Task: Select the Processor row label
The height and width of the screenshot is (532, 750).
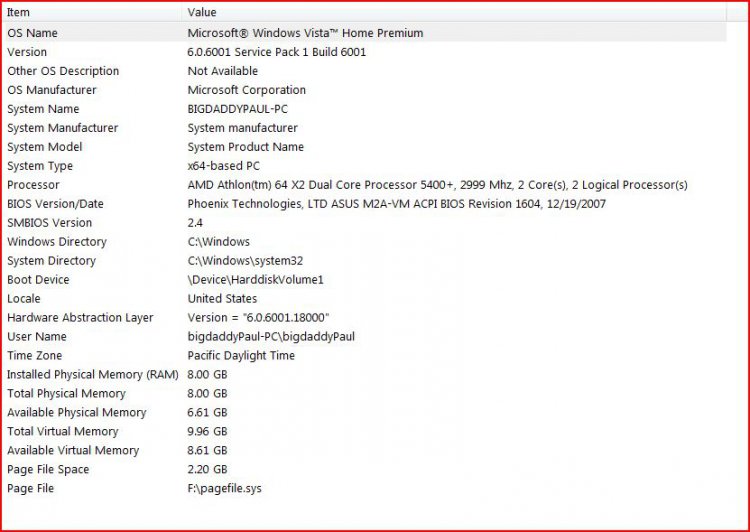Action: tap(33, 185)
